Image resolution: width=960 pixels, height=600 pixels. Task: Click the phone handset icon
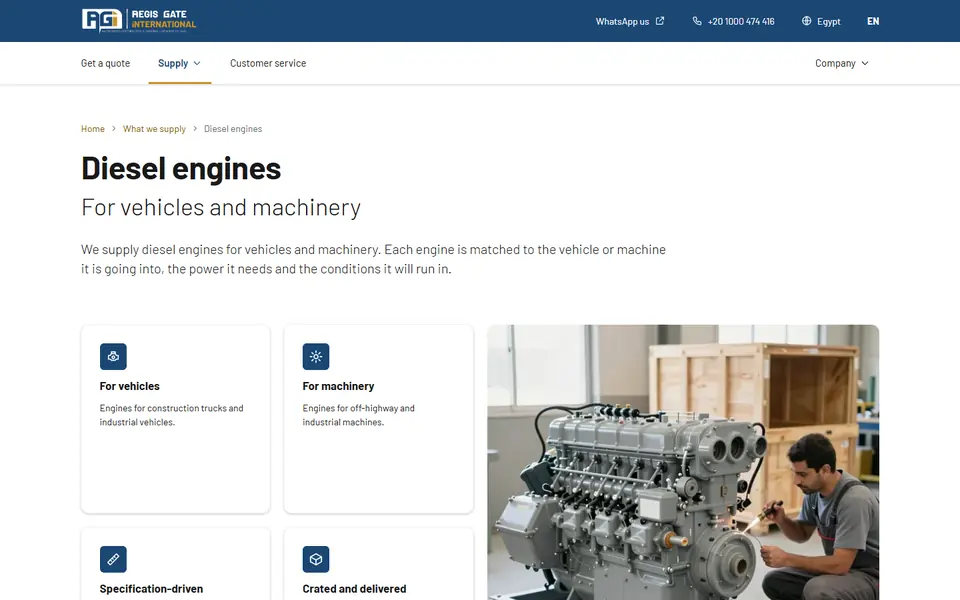(697, 21)
